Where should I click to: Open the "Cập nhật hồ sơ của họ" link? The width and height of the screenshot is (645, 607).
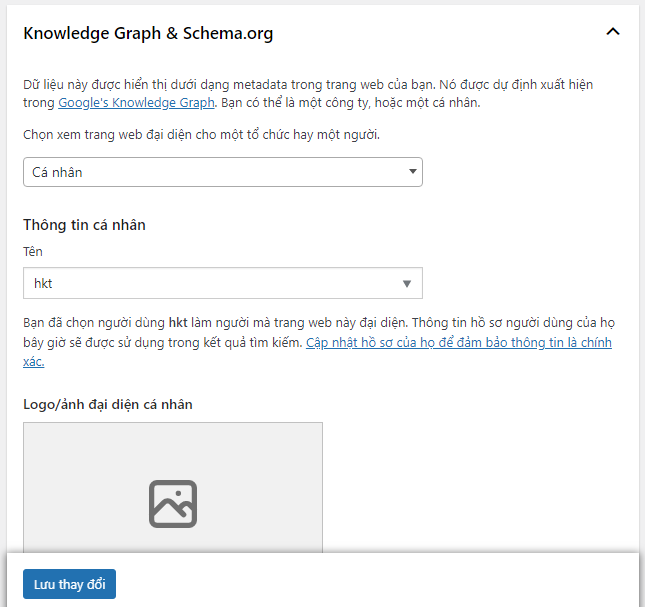coord(458,343)
